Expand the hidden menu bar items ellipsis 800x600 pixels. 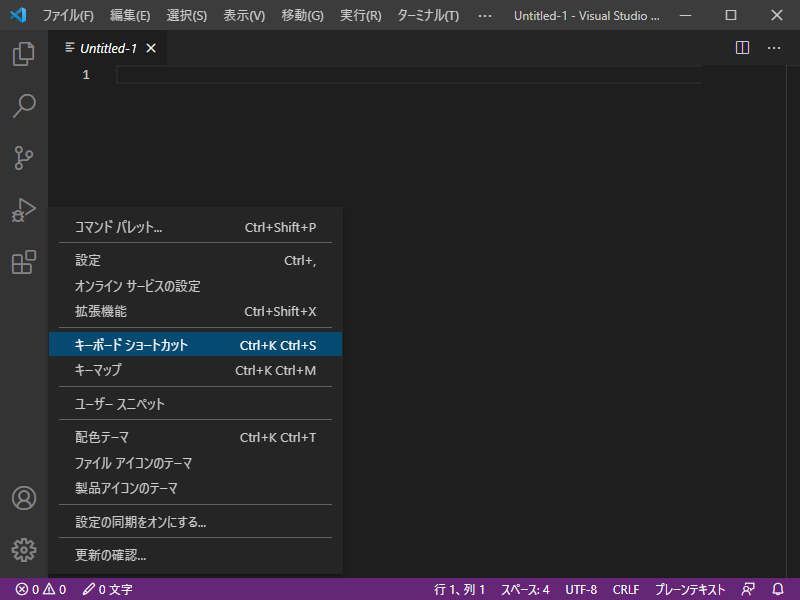pyautogui.click(x=485, y=16)
